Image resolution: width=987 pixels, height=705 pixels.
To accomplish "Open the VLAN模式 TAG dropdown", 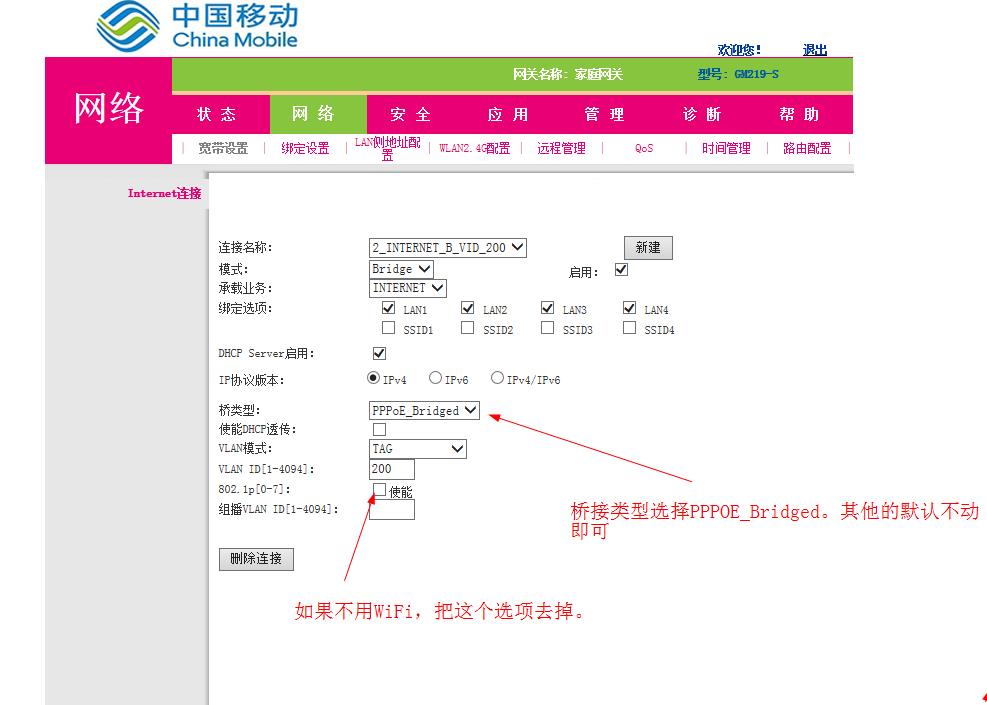I will tap(418, 448).
